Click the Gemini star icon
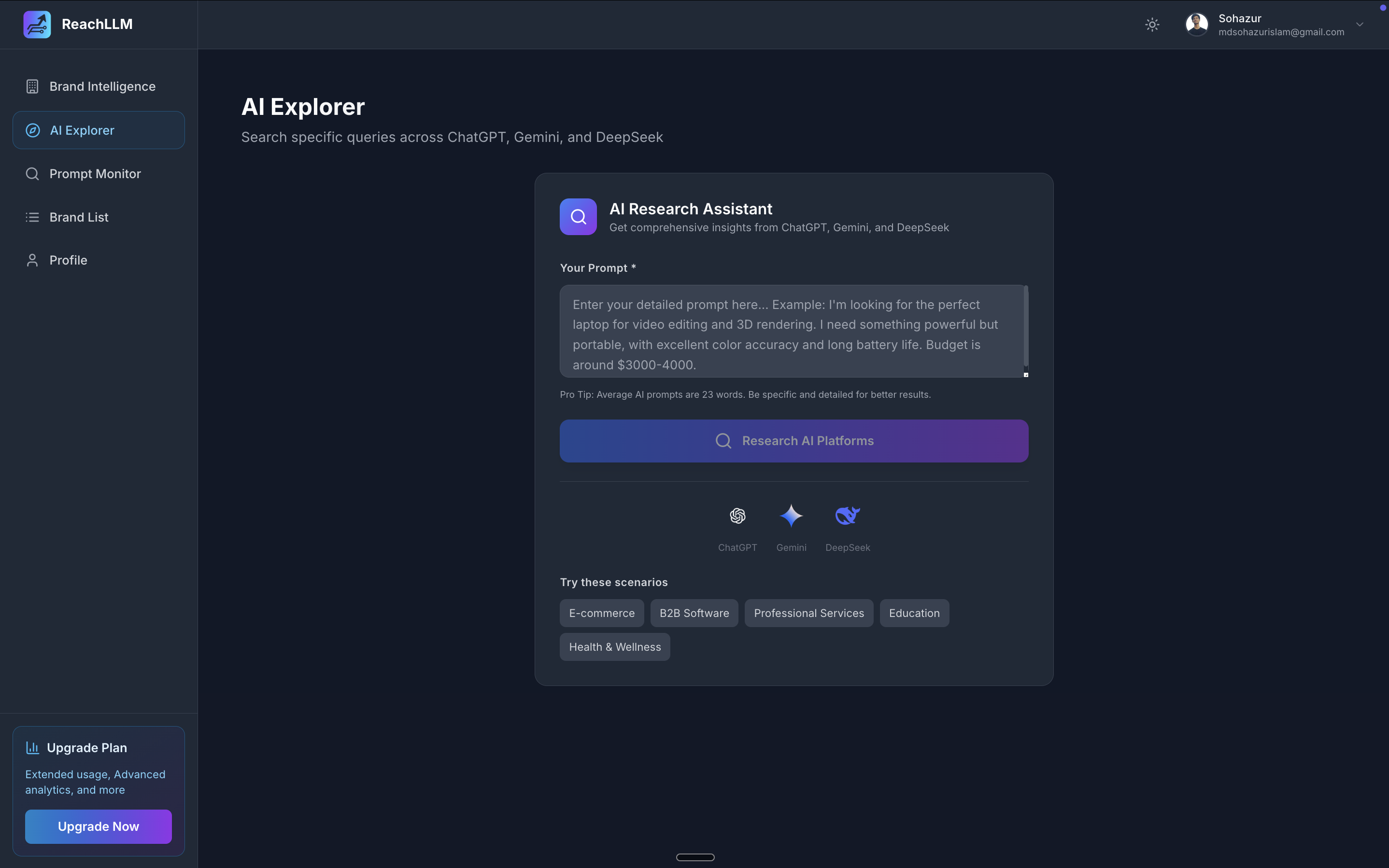 point(791,516)
